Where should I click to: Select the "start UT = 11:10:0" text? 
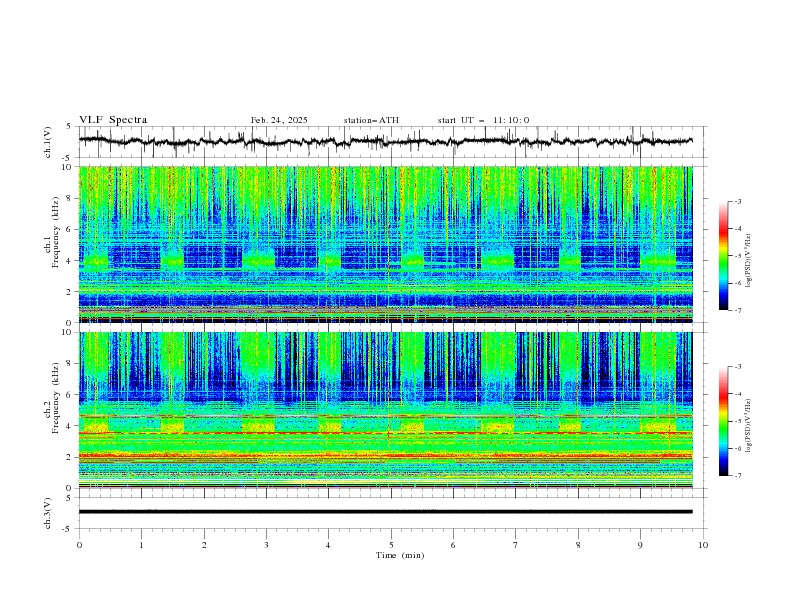[483, 120]
